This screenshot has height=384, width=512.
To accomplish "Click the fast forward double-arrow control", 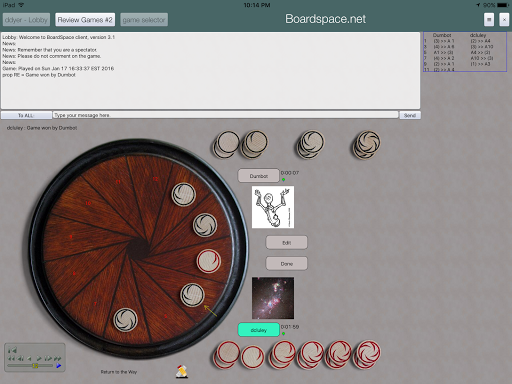I will click(57, 358).
